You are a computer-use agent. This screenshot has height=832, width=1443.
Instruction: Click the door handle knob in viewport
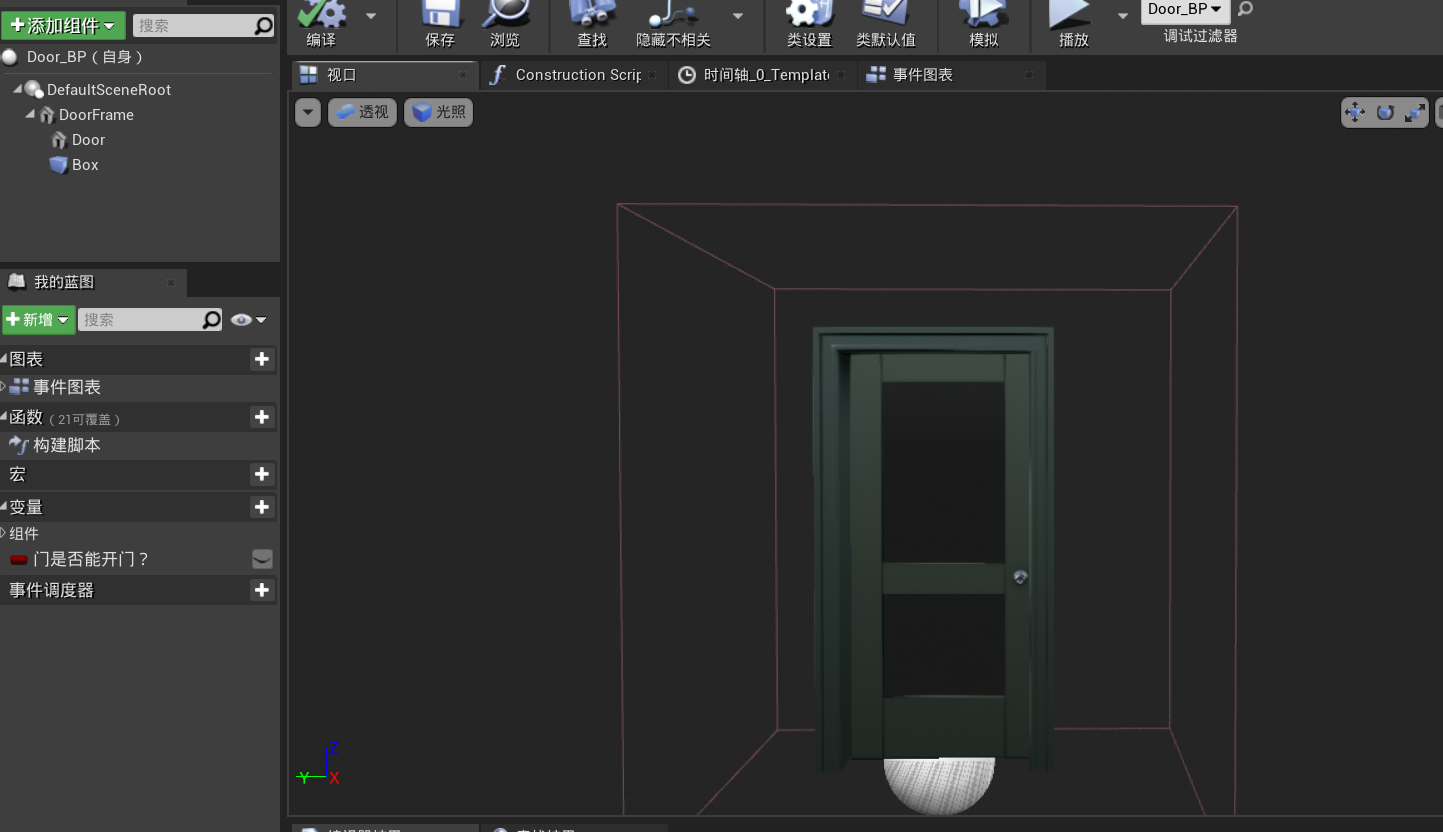[1020, 577]
